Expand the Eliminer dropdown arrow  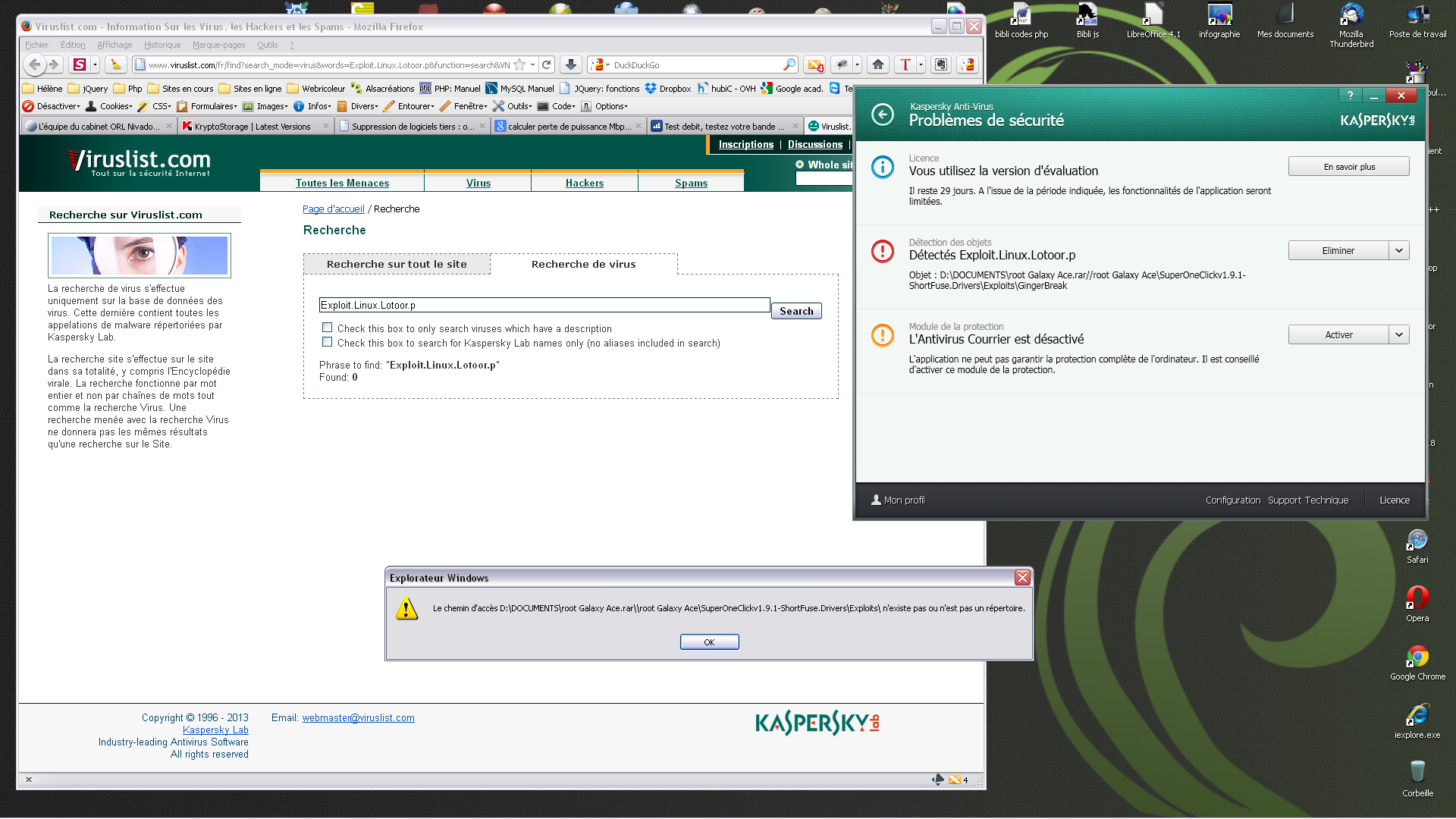click(x=1399, y=251)
